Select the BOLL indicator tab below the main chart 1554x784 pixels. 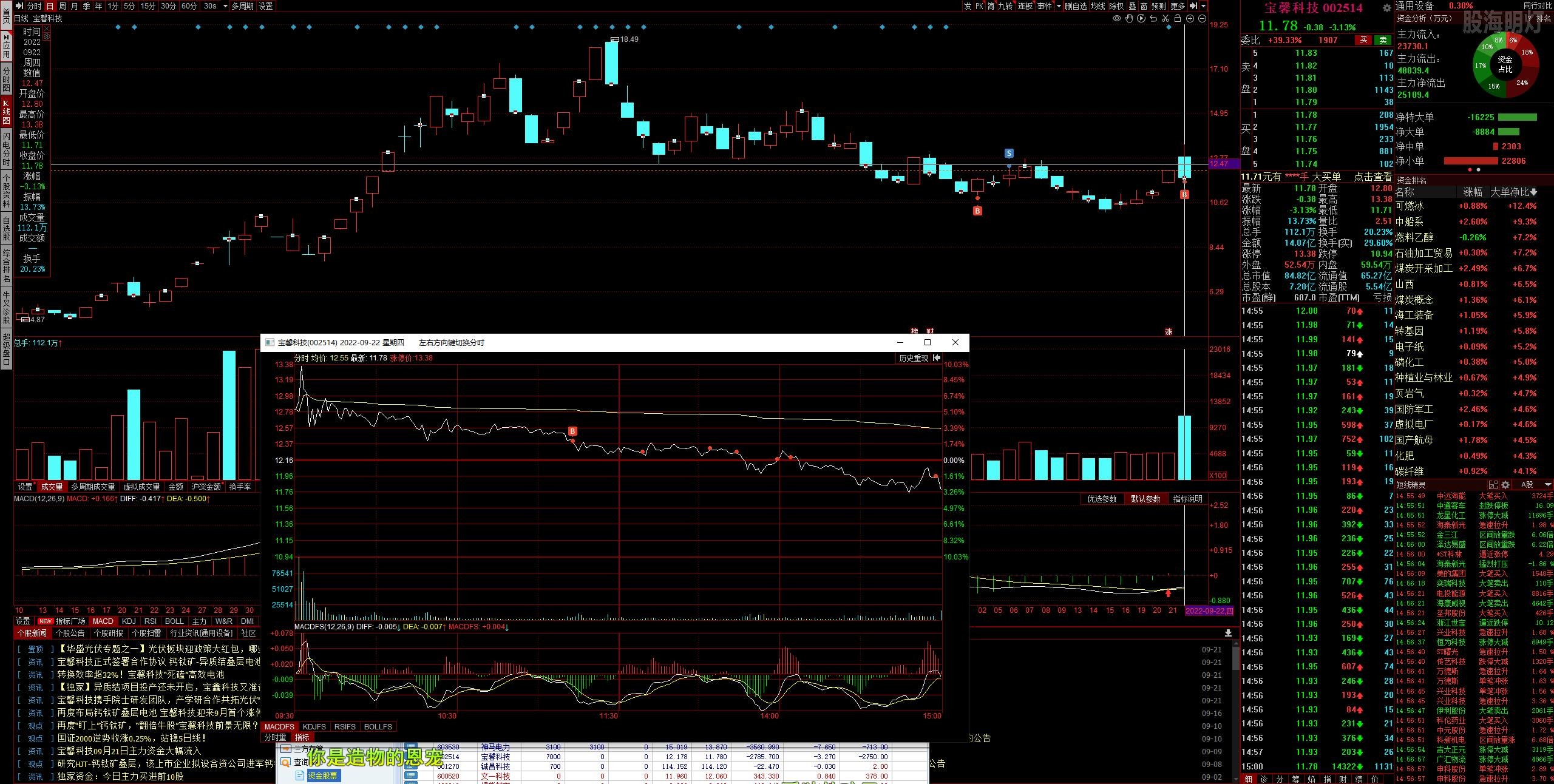[x=174, y=621]
